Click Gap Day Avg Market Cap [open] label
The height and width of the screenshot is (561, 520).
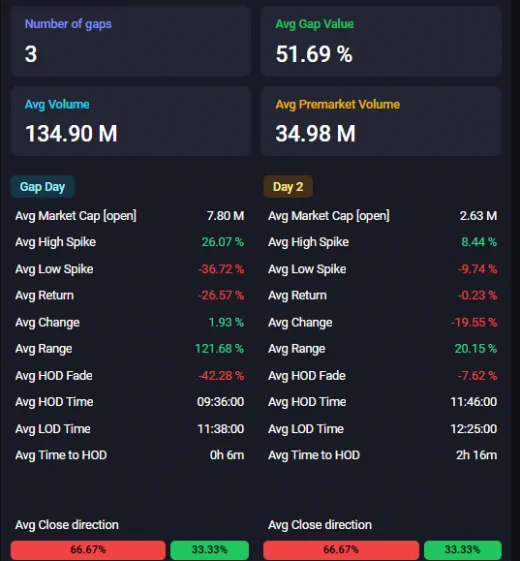coord(76,216)
